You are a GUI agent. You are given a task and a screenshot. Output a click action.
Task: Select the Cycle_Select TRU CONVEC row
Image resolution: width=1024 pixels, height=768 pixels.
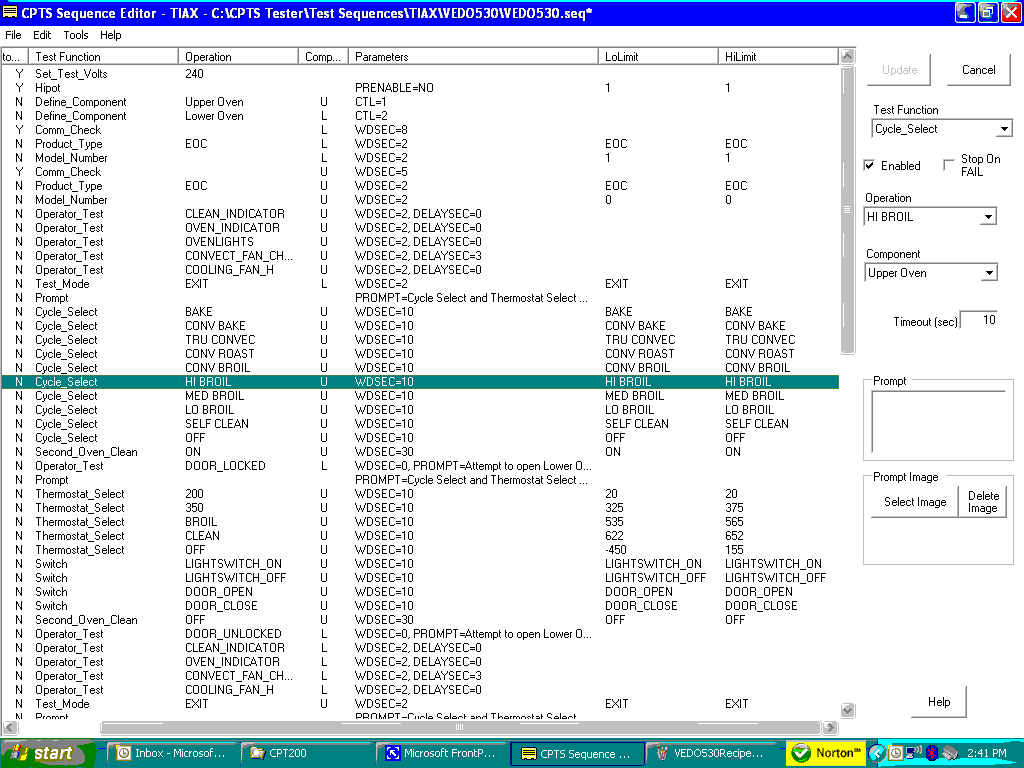click(x=420, y=340)
